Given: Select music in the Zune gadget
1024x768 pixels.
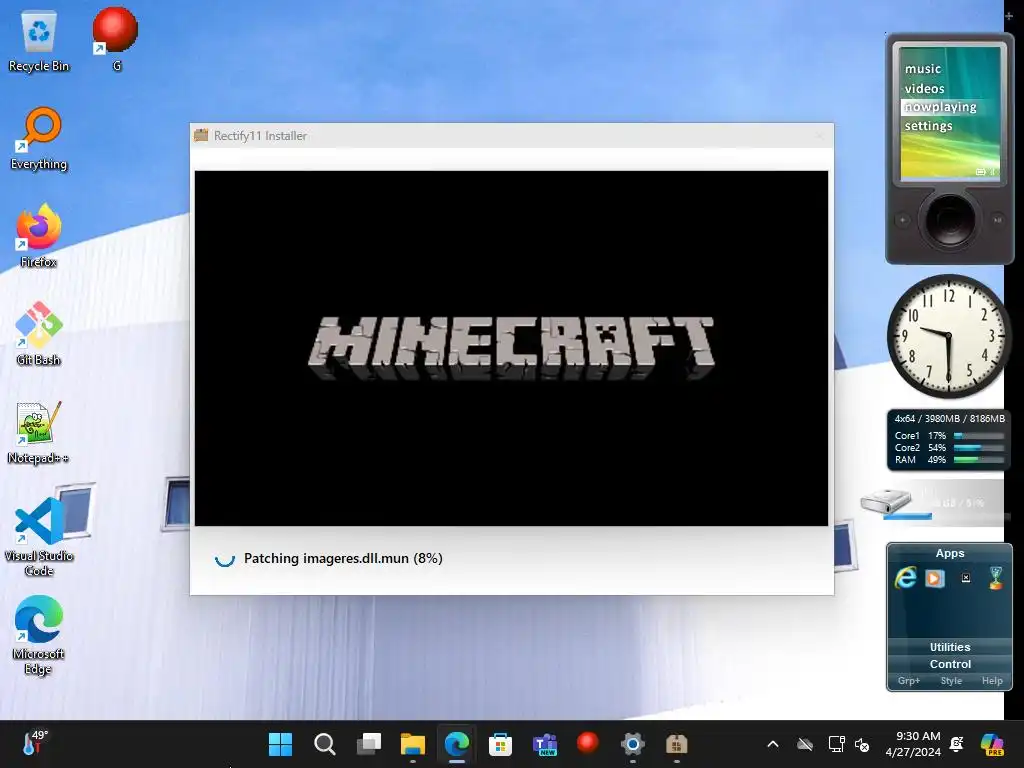Looking at the screenshot, I should pyautogui.click(x=923, y=69).
